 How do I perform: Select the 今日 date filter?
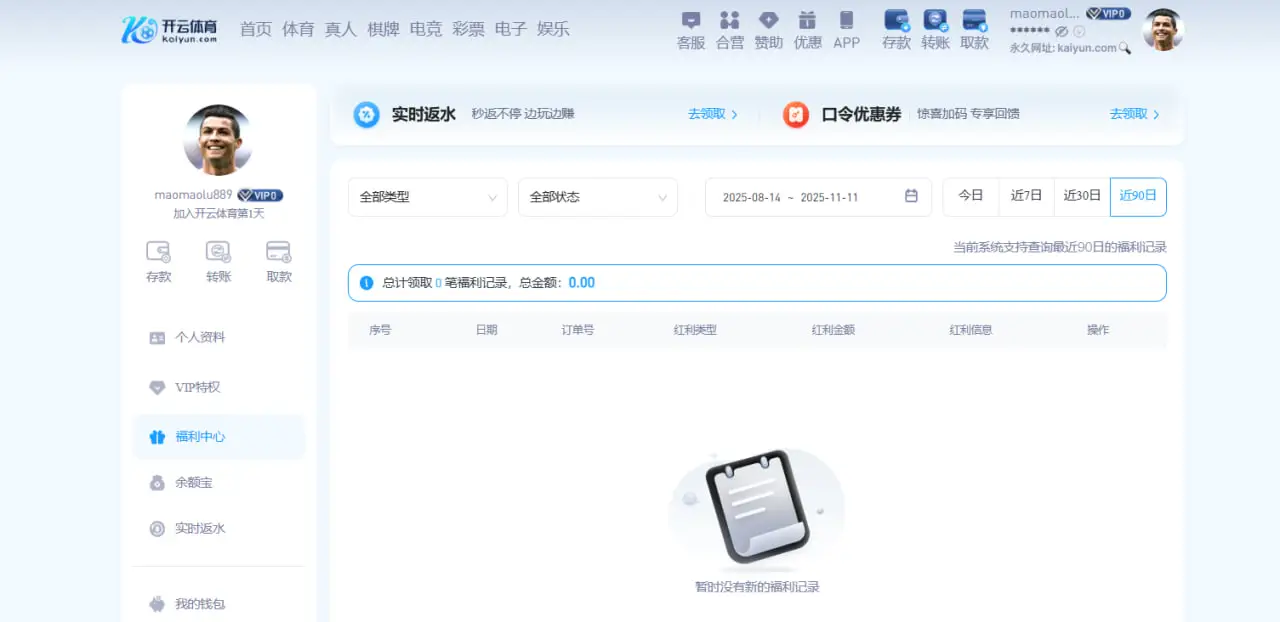[971, 196]
